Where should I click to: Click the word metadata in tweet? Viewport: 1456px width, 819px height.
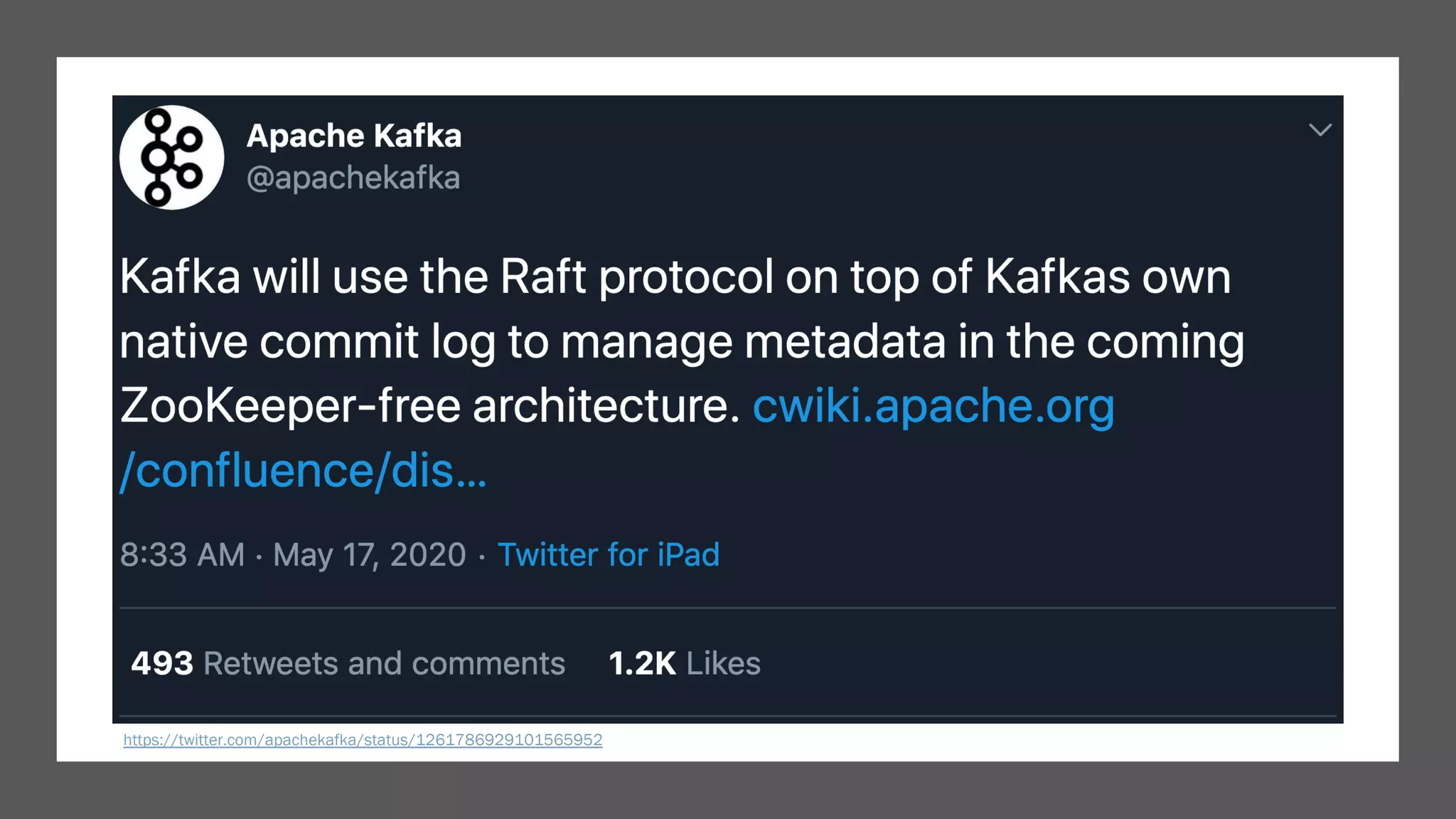845,341
